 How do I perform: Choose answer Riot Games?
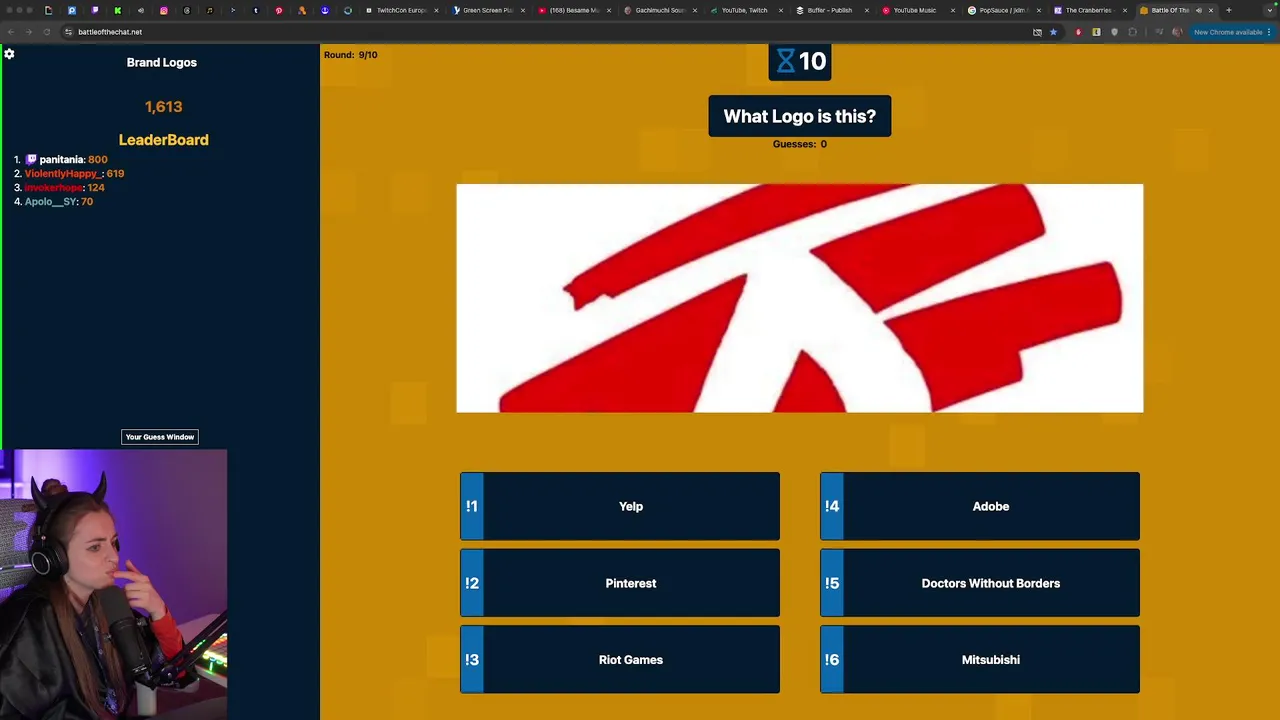click(620, 659)
